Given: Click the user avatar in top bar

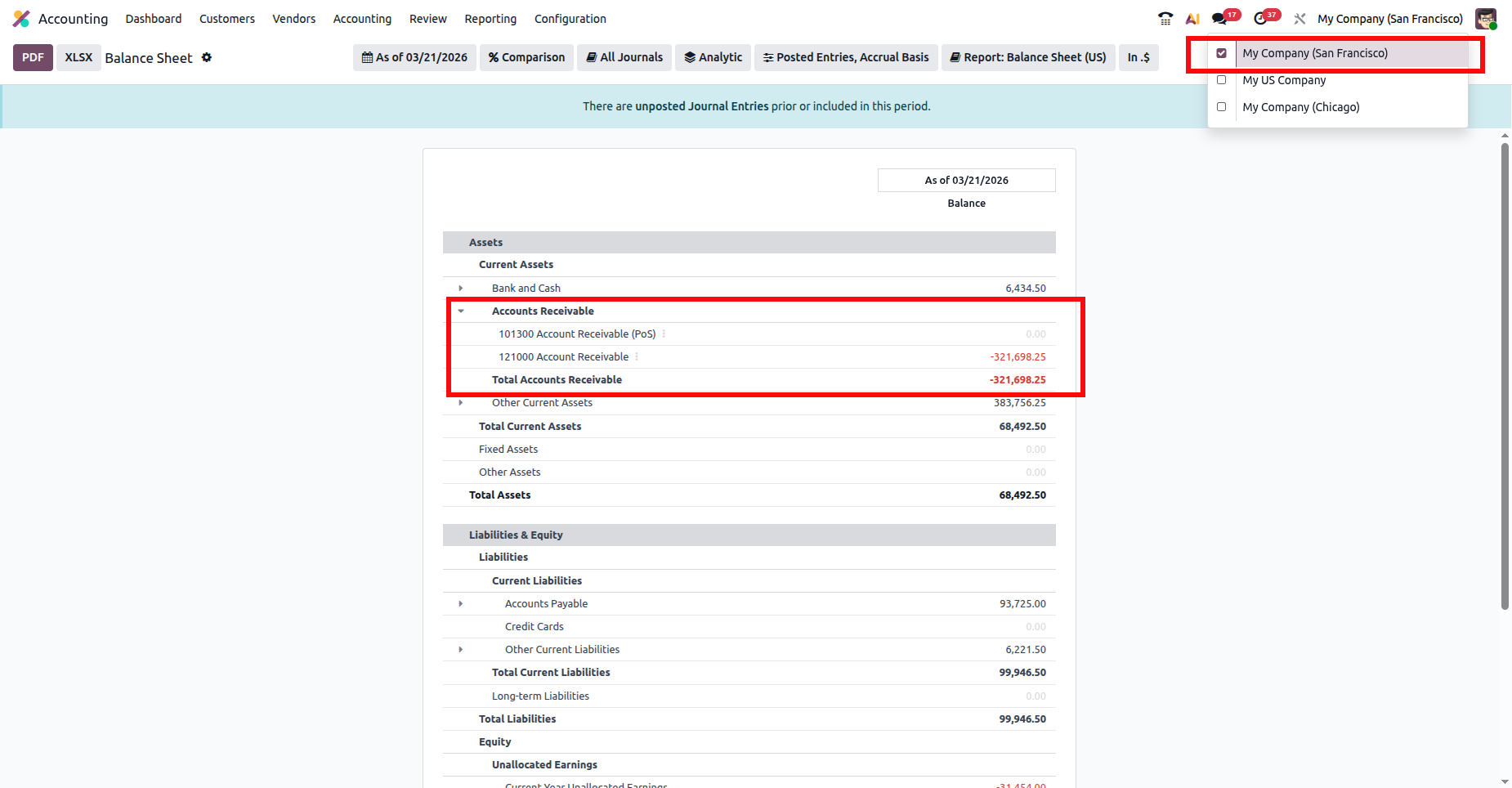Looking at the screenshot, I should [x=1485, y=19].
